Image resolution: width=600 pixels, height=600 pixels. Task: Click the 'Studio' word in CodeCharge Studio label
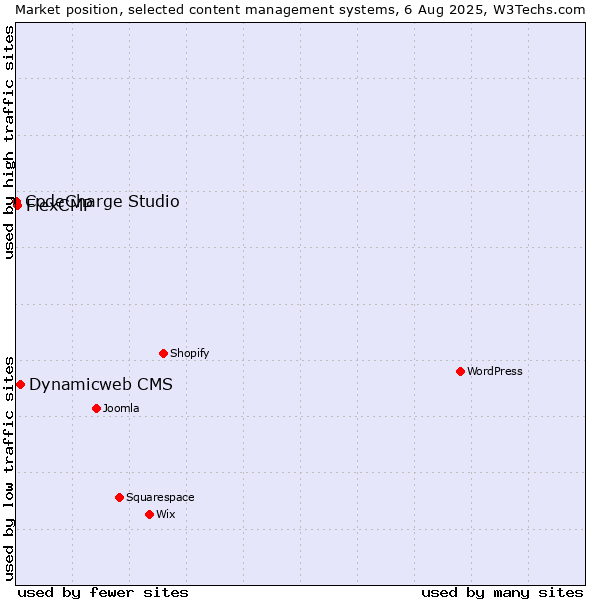[x=153, y=201]
